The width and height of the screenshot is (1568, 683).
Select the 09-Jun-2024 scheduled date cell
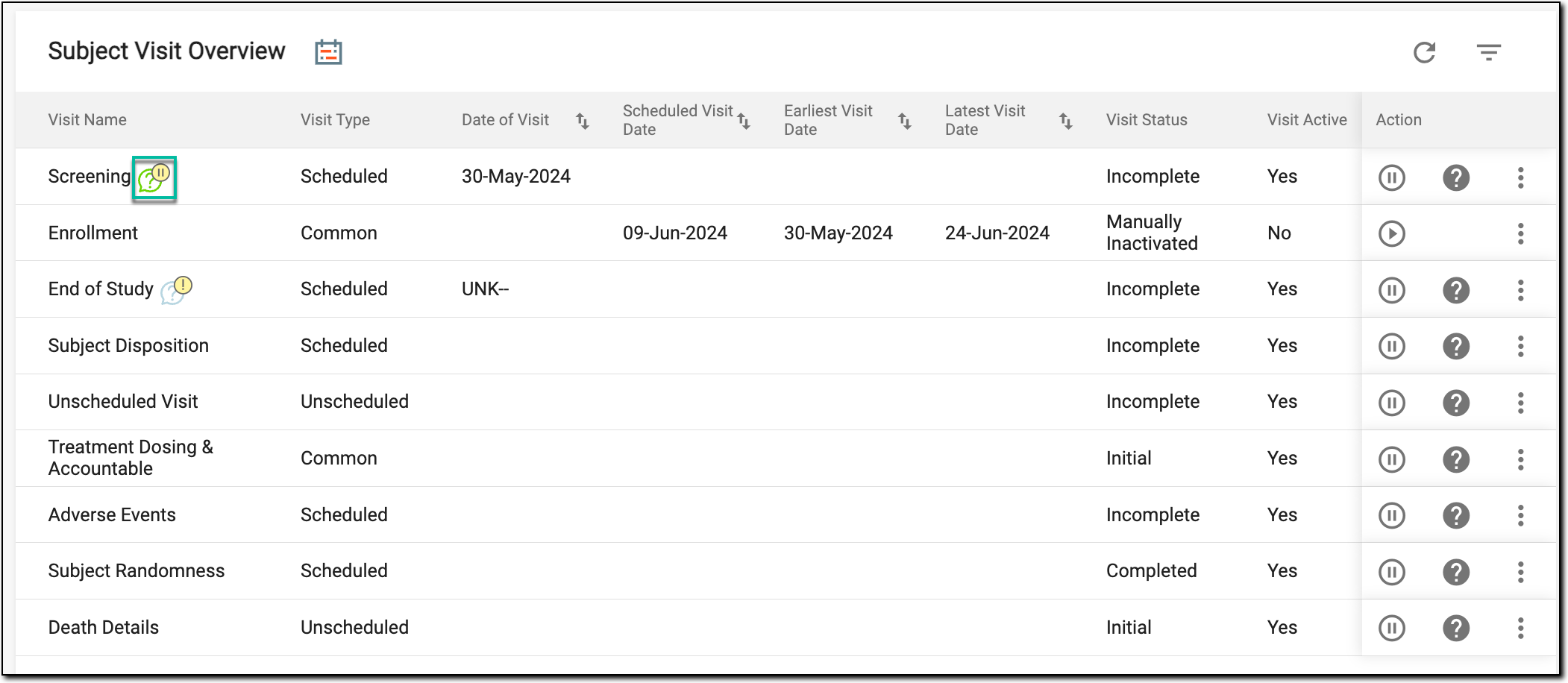675,233
